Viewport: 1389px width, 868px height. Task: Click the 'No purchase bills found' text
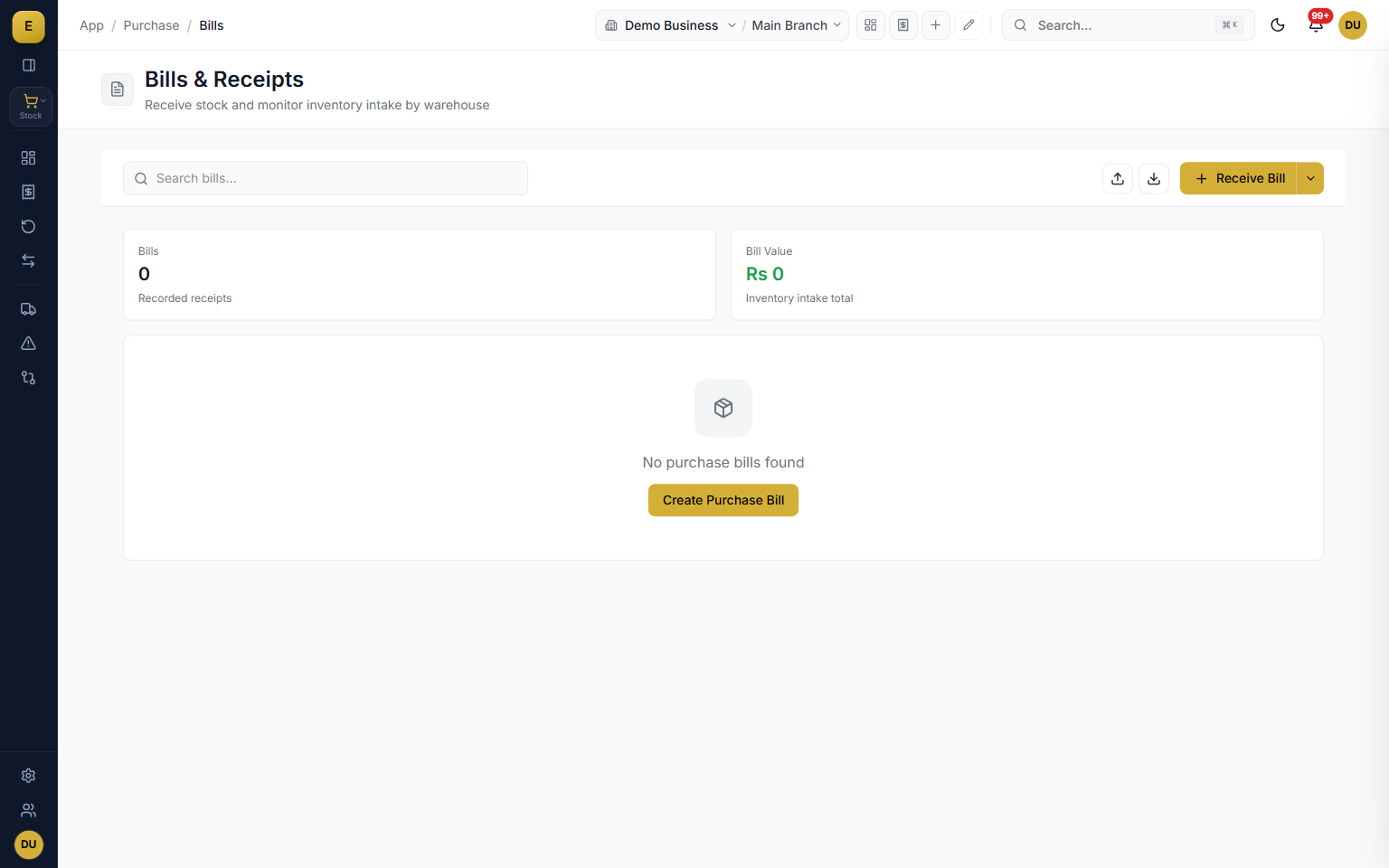pos(723,462)
